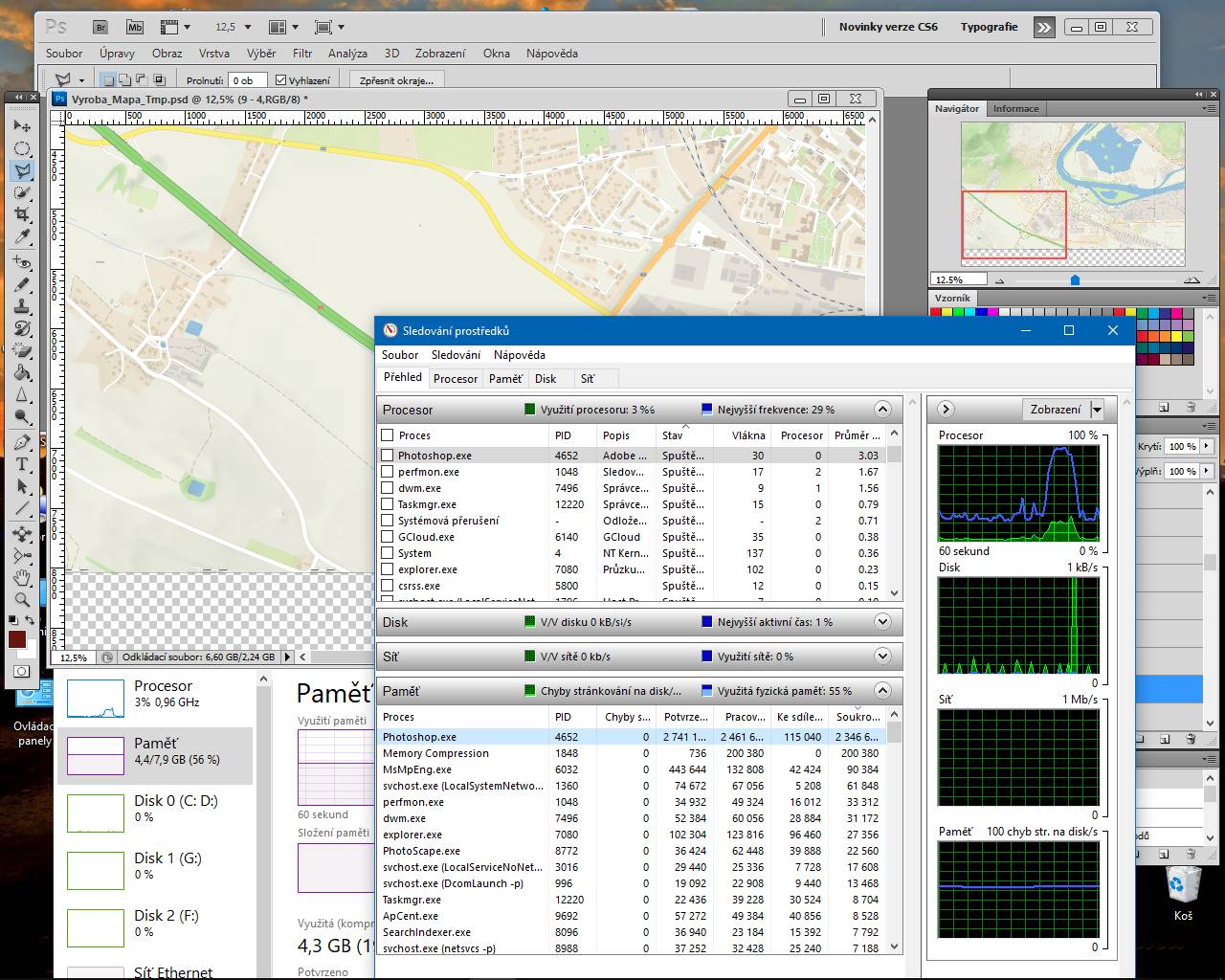Open the Filtr menu in Photoshop
Viewport: 1225px width, 980px height.
click(302, 54)
